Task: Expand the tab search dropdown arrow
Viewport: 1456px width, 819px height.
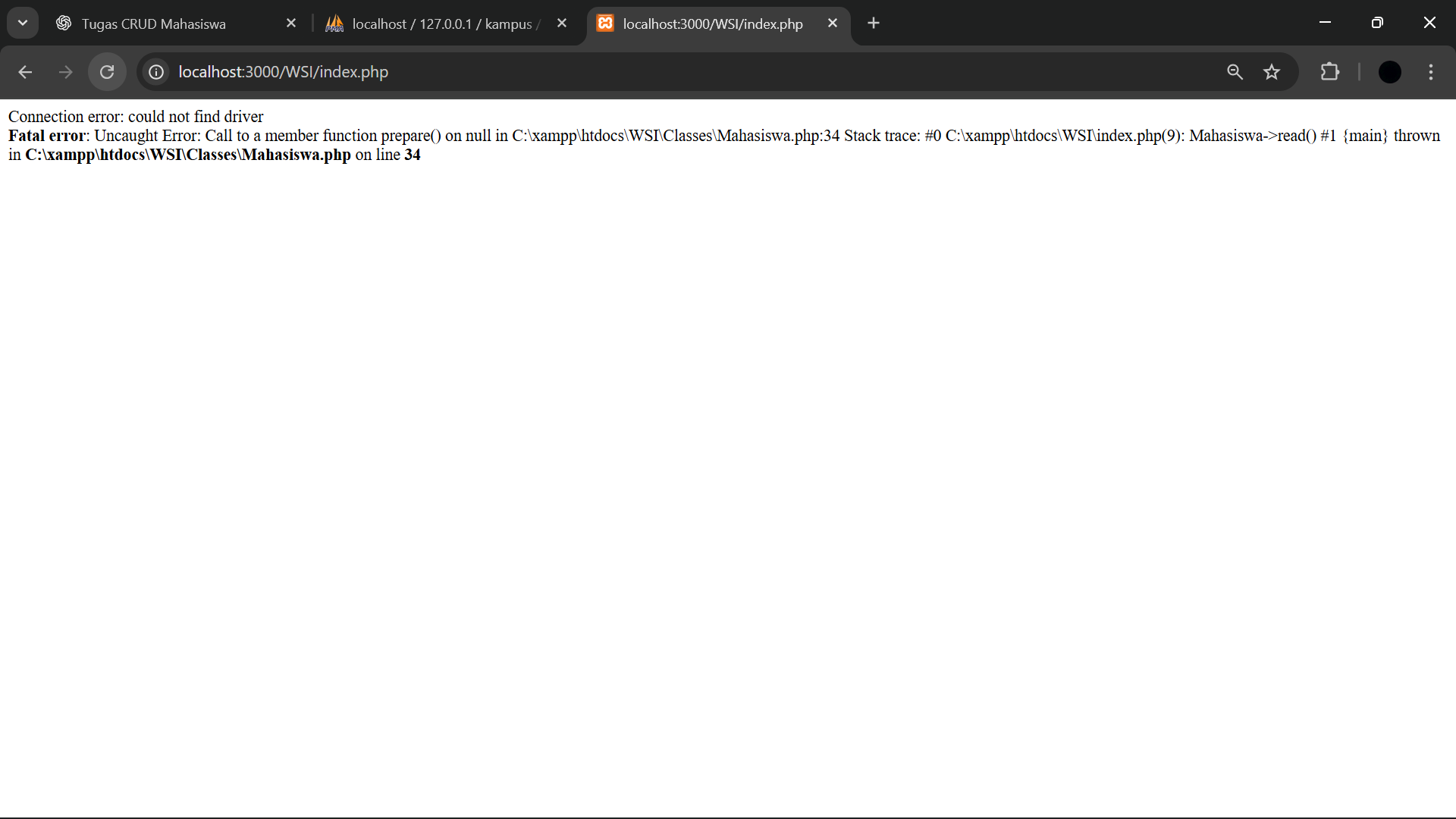Action: point(23,23)
